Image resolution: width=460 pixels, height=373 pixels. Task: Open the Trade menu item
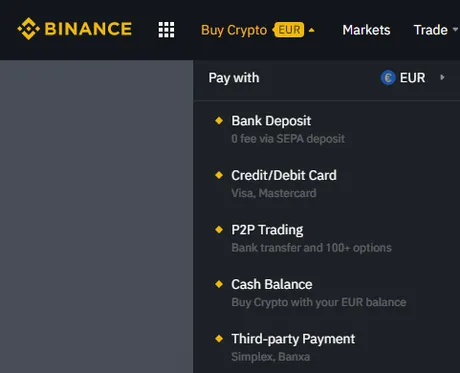point(431,30)
